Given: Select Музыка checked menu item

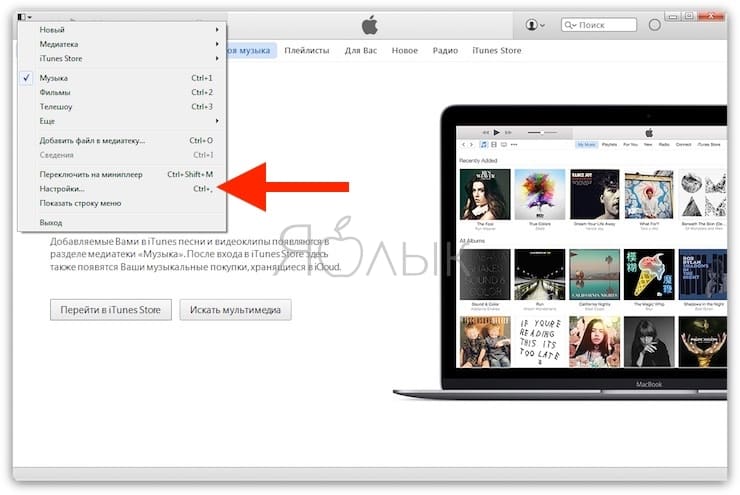Looking at the screenshot, I should pyautogui.click(x=122, y=78).
